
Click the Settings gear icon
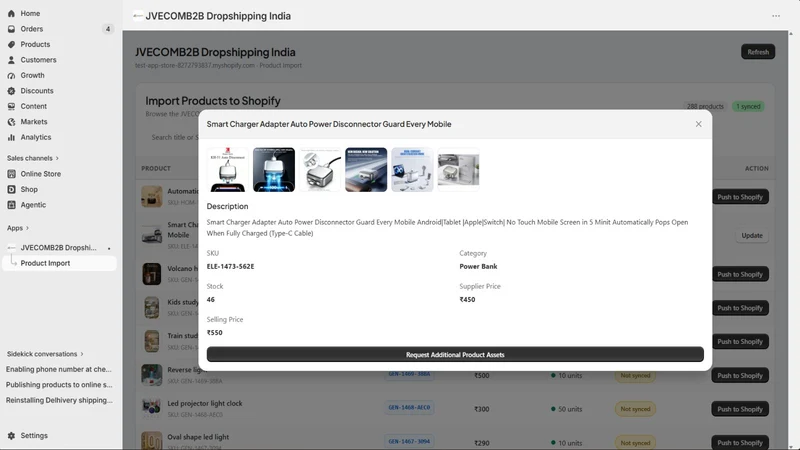(11, 436)
